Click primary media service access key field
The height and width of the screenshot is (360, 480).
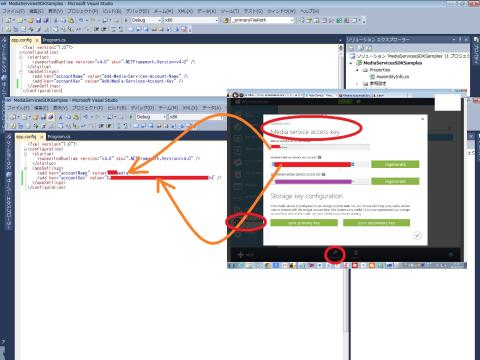(320, 164)
